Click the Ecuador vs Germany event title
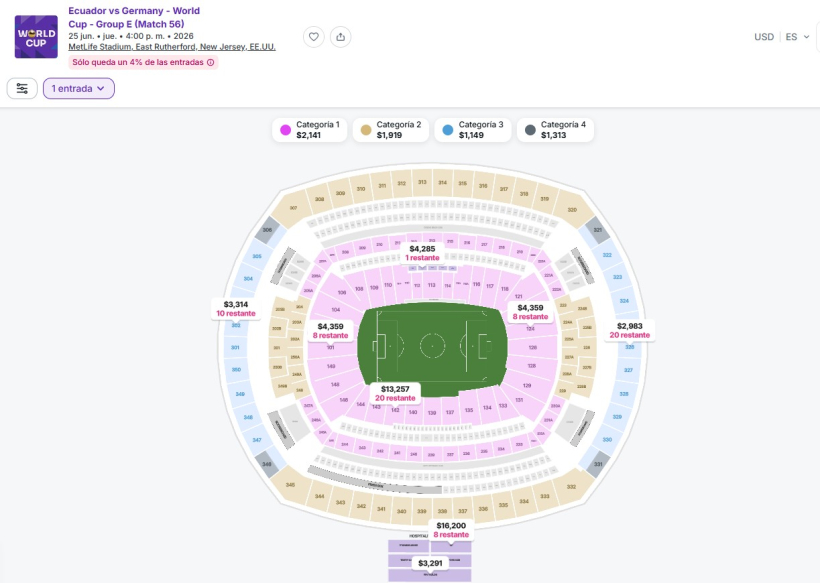Screen dimensions: 820x583 134,17
